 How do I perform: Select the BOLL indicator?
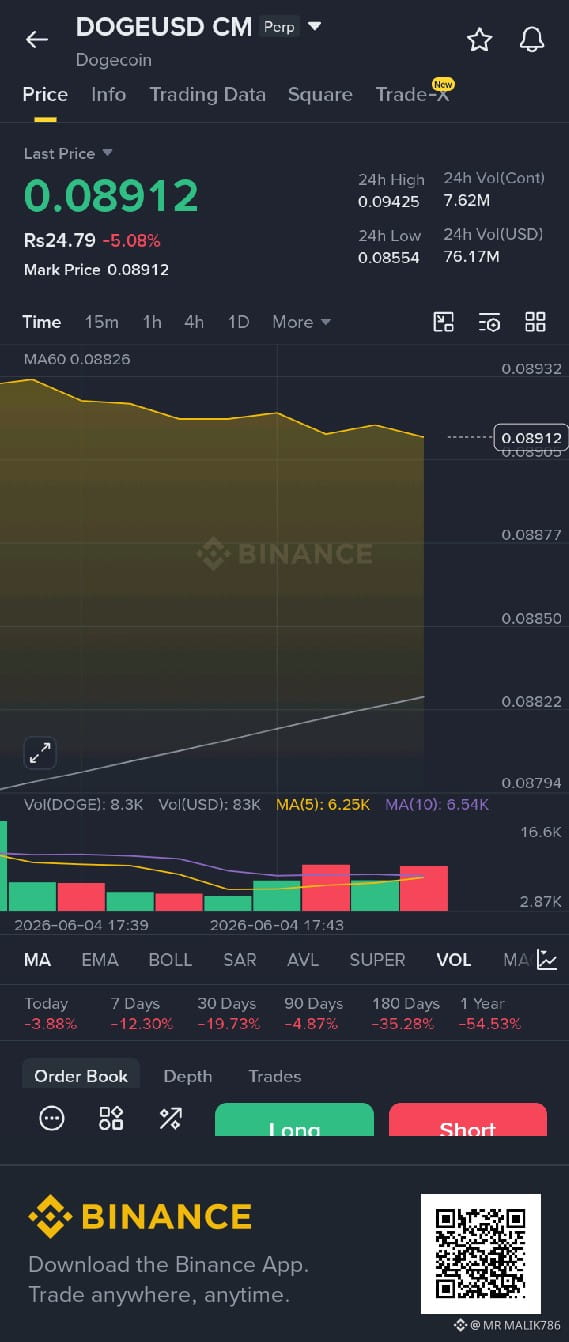pos(170,959)
